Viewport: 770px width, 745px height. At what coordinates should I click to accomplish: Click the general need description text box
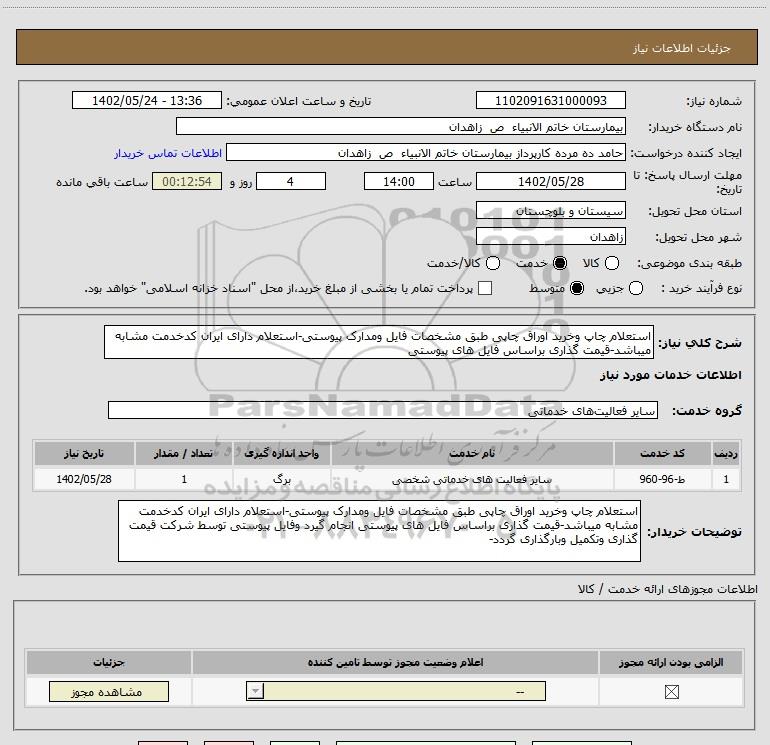(379, 342)
